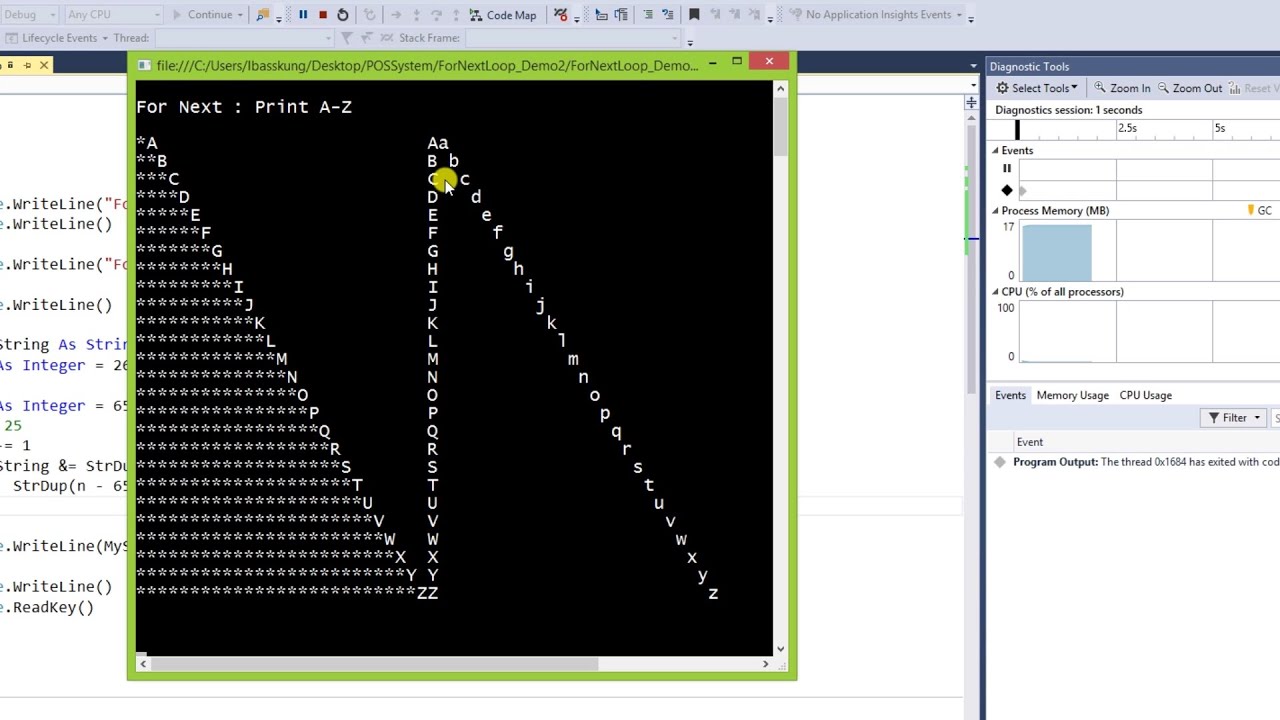Open the Debug configuration dropdown
Screen dimensions: 1280x720
tap(30, 15)
